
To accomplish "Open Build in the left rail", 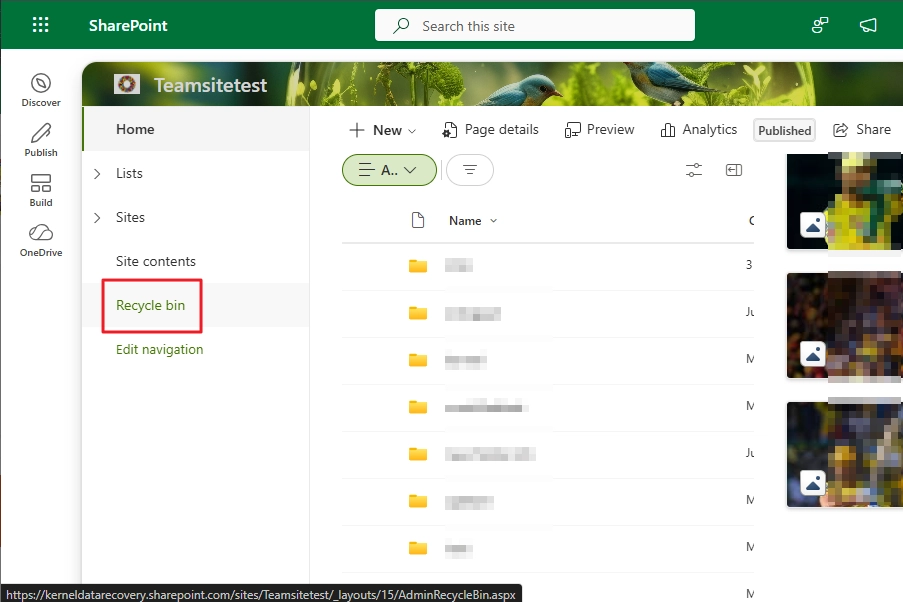I will tap(41, 190).
